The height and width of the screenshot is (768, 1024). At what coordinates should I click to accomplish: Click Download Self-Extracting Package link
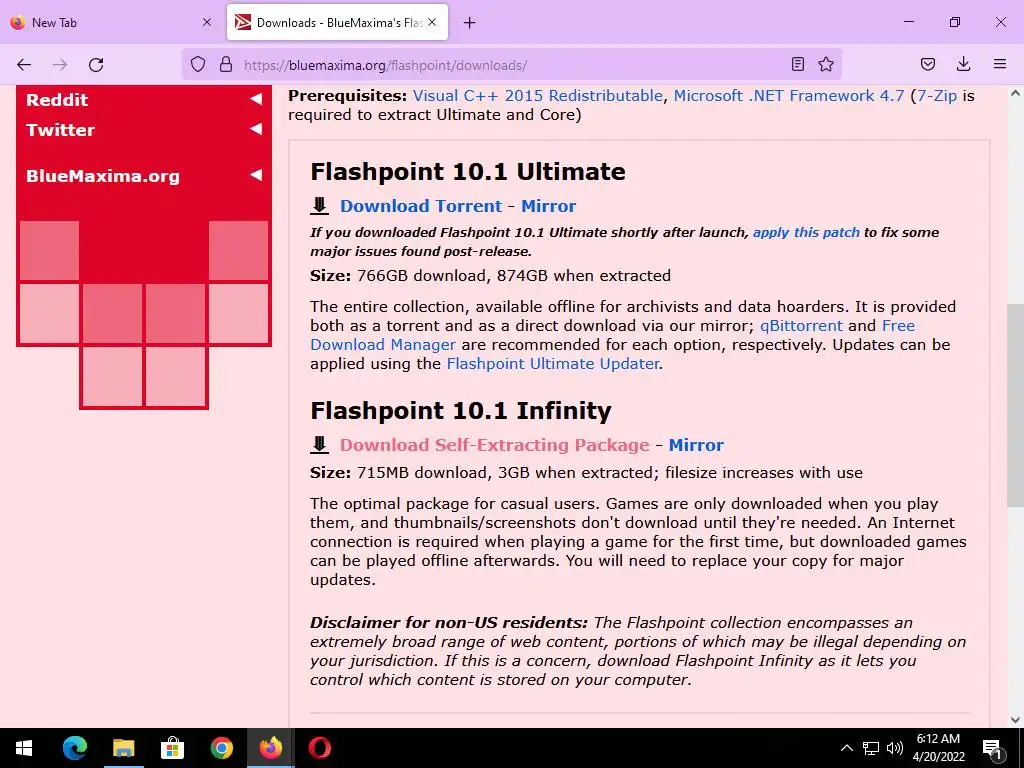click(494, 445)
